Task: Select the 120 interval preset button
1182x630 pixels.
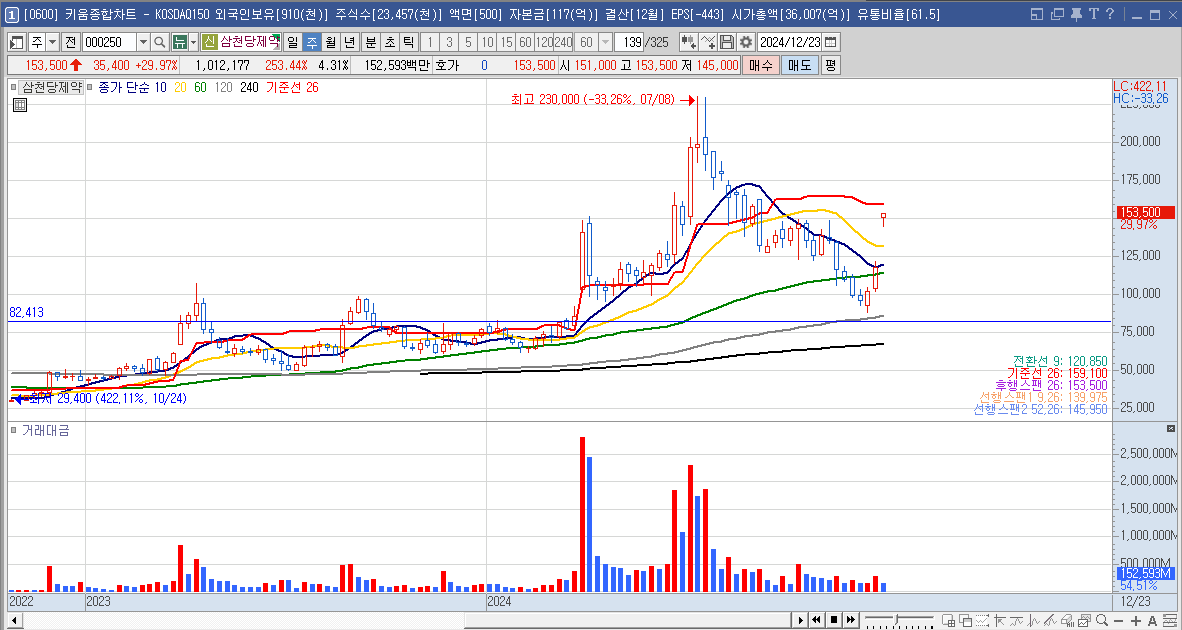Action: tap(544, 42)
